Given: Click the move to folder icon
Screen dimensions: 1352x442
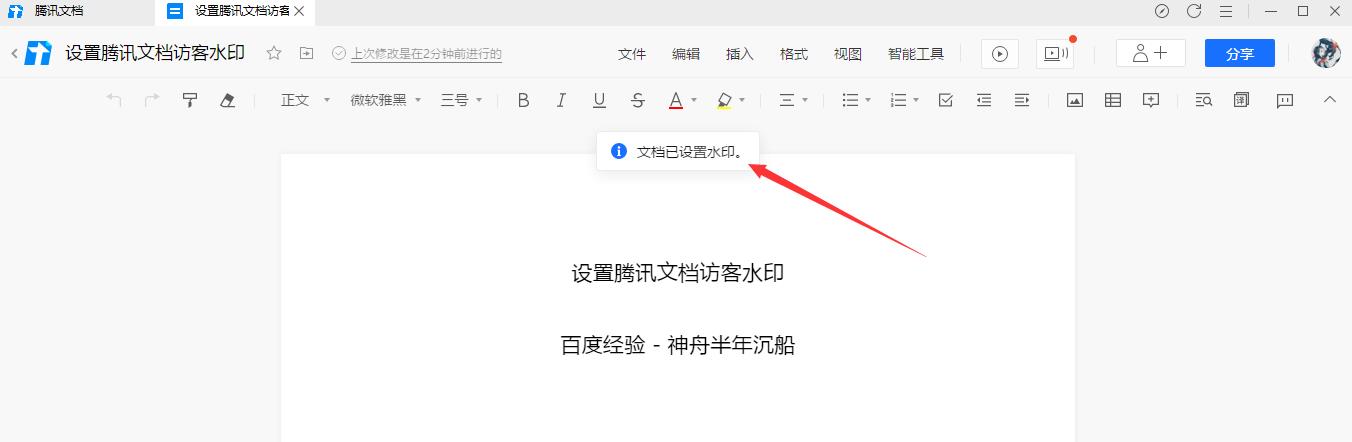Looking at the screenshot, I should click(x=307, y=53).
